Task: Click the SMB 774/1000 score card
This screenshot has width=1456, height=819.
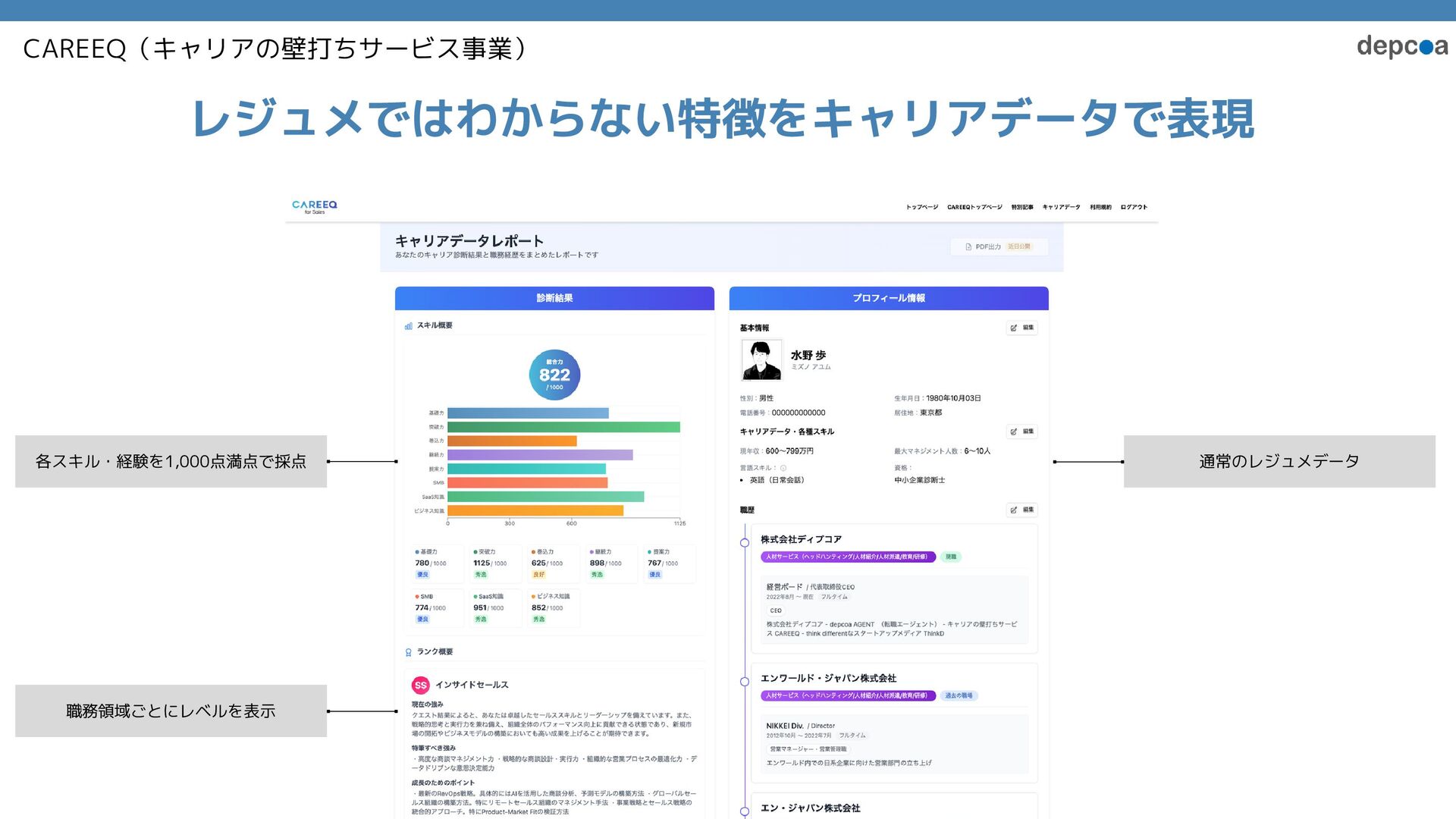Action: click(x=436, y=608)
